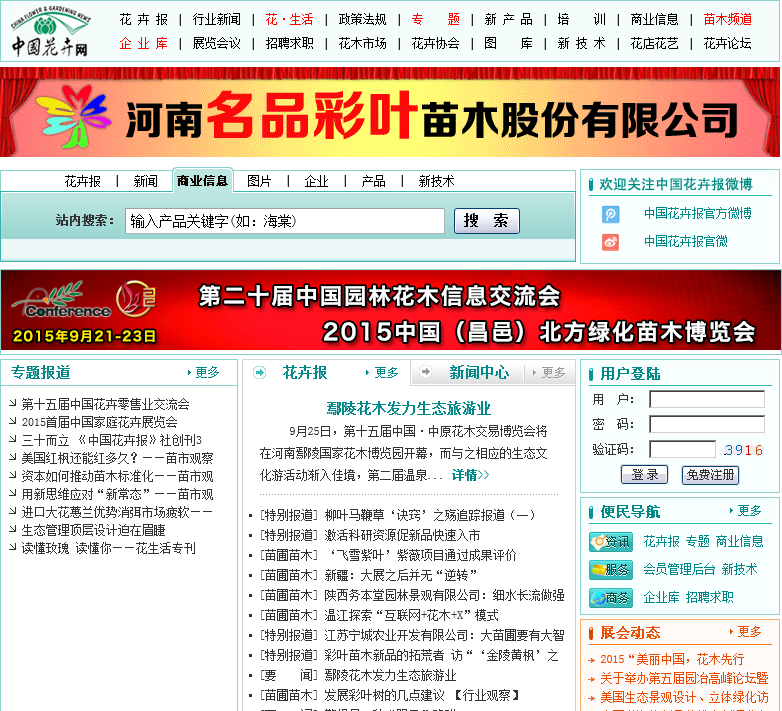Viewport: 782px width, 711px height.
Task: Open 政策法规 in top navigation
Action: 363,19
